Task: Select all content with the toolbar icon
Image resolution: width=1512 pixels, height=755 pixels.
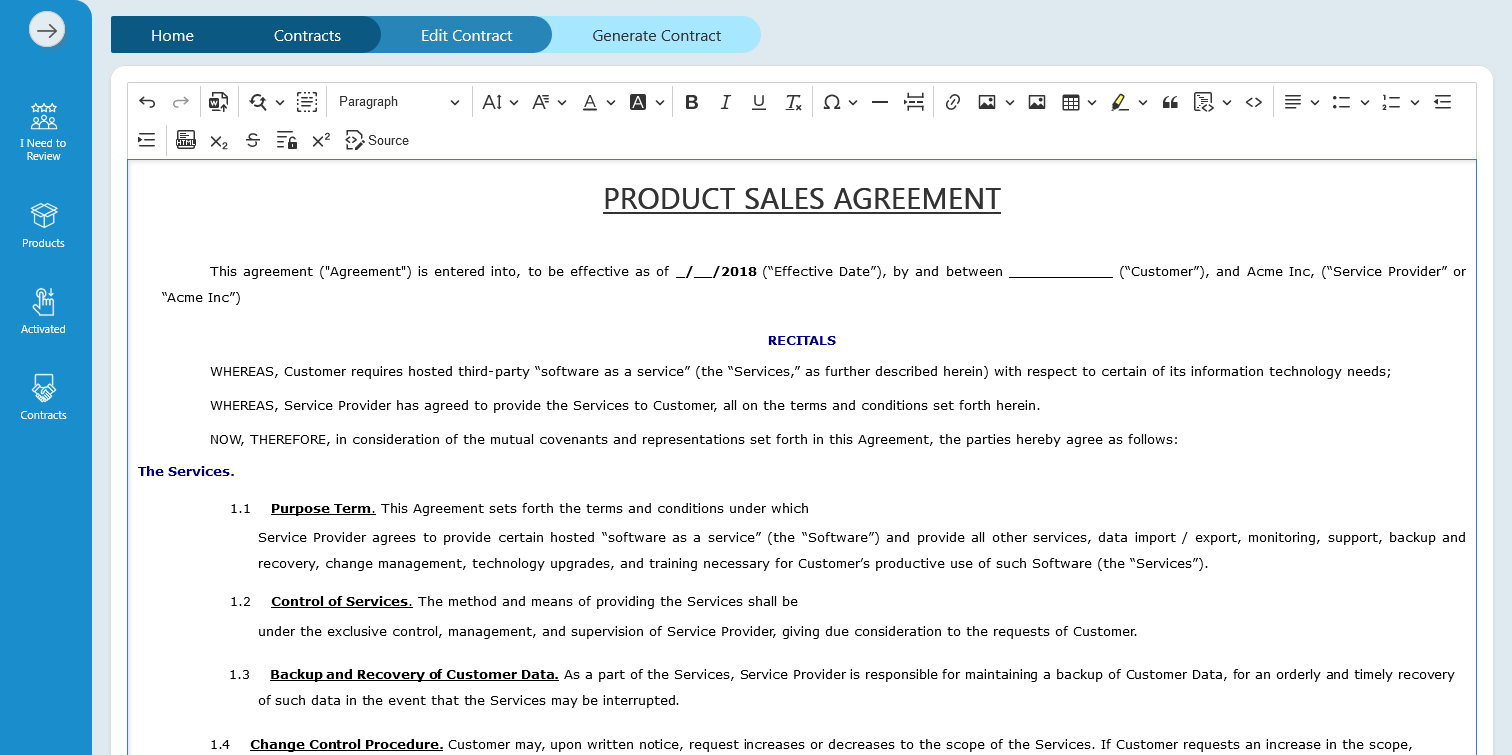Action: 307,102
